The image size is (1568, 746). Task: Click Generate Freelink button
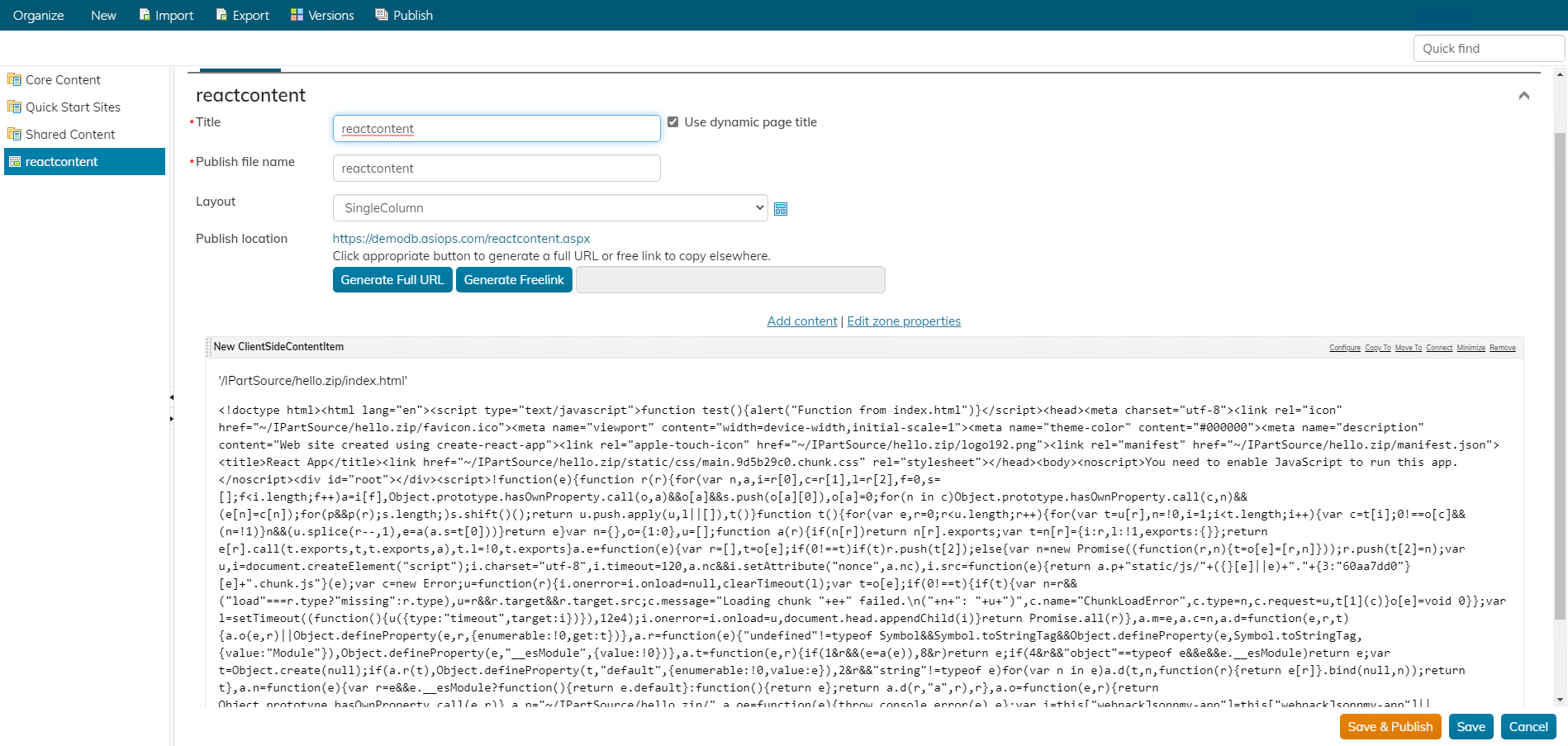coord(514,279)
